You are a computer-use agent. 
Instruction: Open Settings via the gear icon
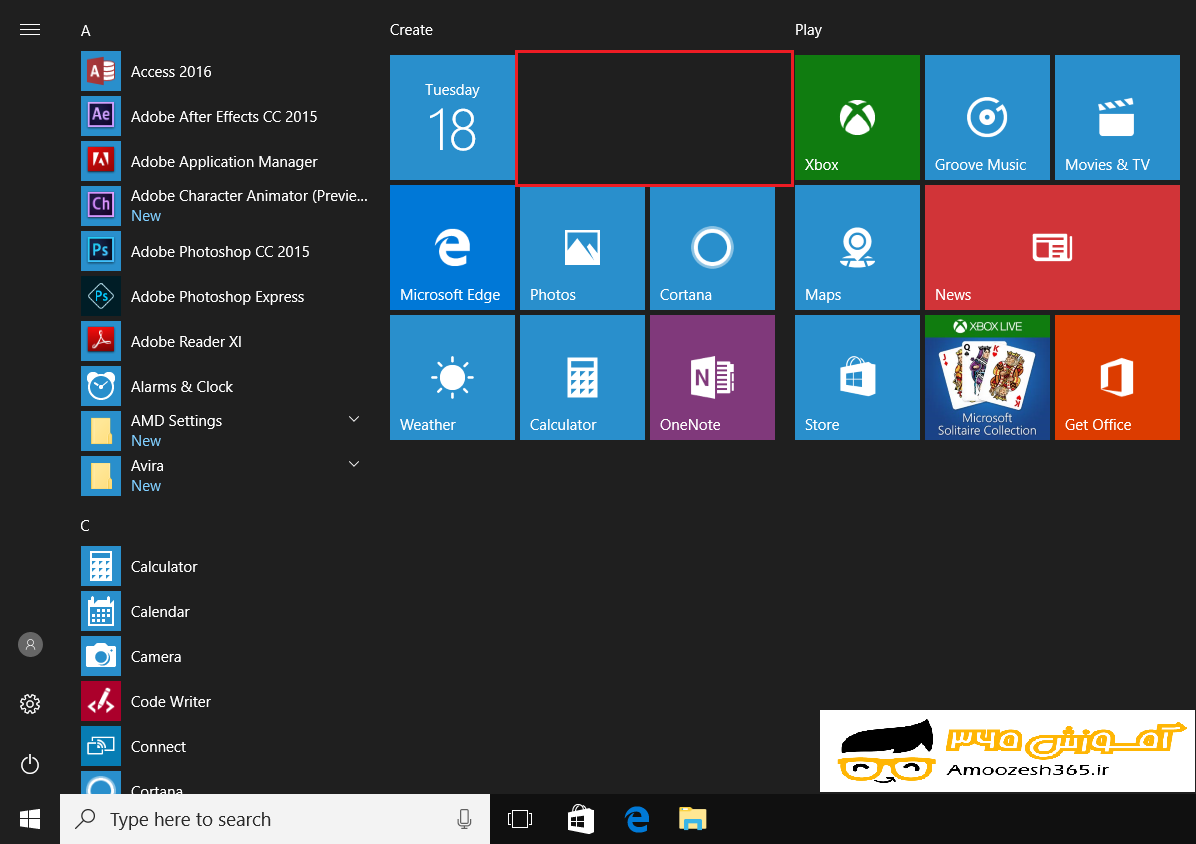coord(30,704)
